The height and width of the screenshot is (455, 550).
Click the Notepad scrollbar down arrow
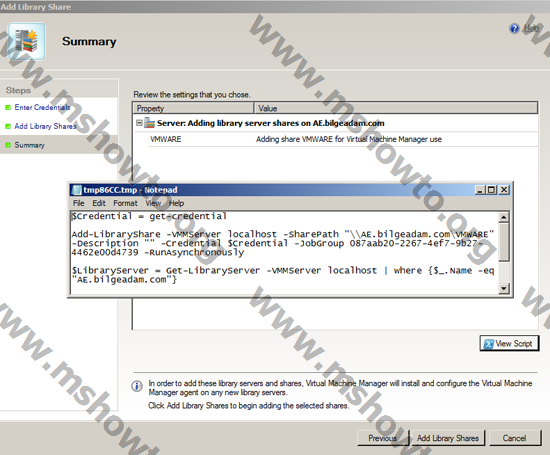[504, 288]
